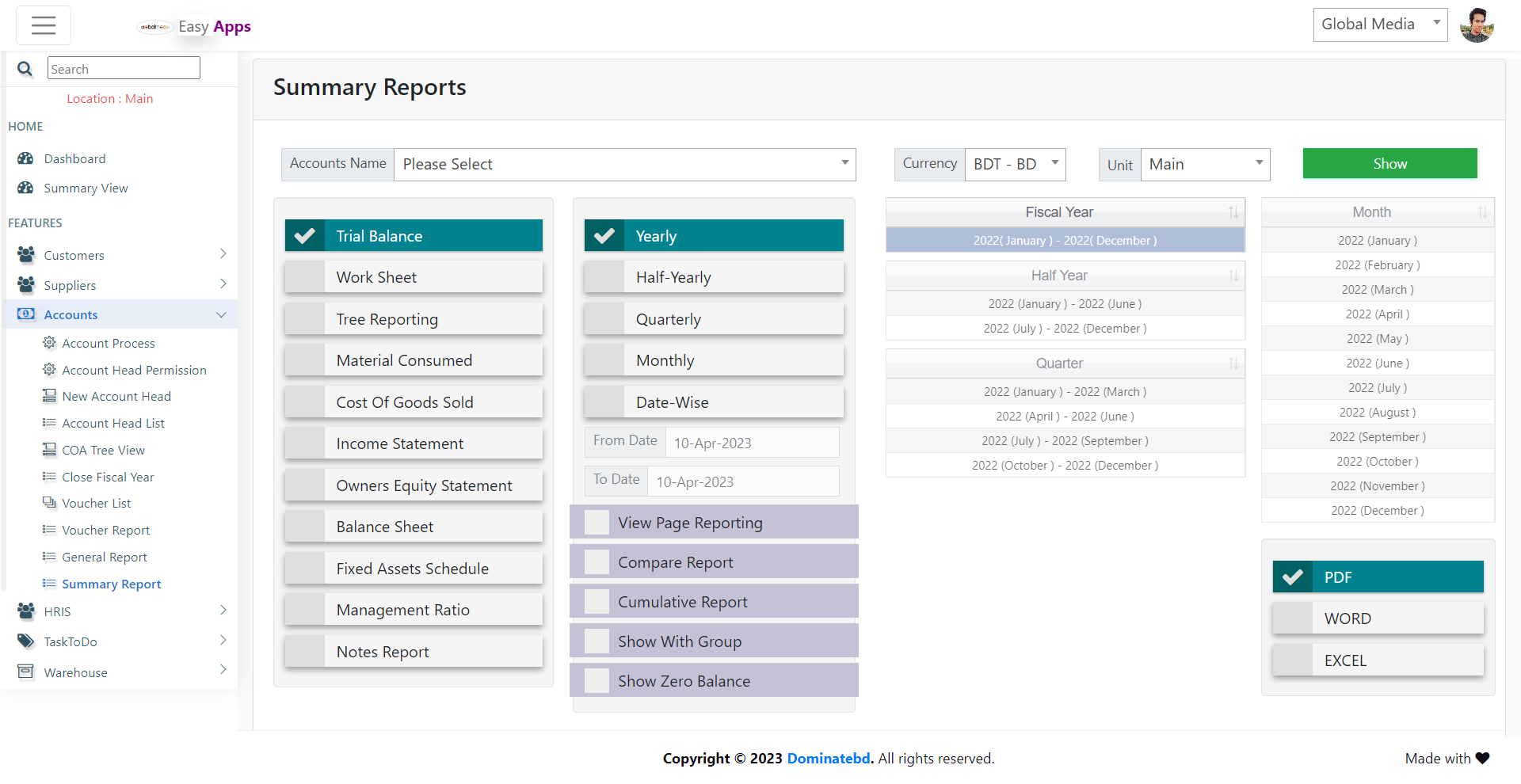Viewport: 1521px width, 784px height.
Task: Click the New Account Head icon
Action: [x=49, y=396]
